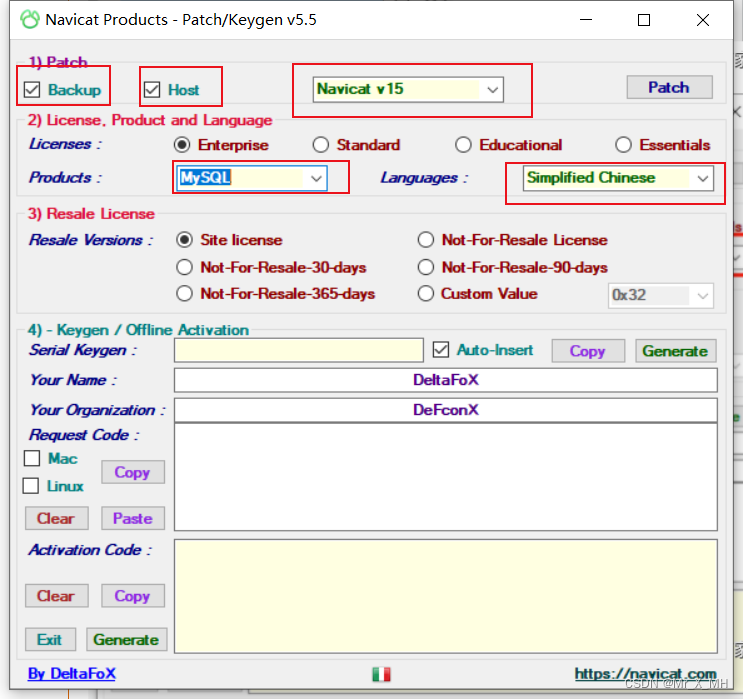Open the https://navicat.com link
Screen dimensions: 743x699
point(645,673)
